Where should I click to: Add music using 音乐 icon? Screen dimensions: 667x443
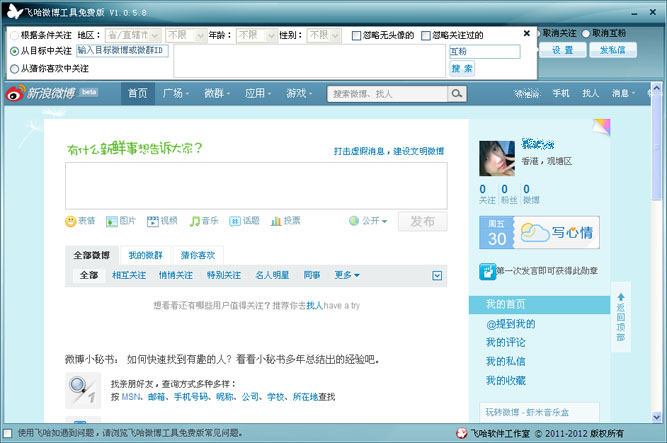(194, 221)
